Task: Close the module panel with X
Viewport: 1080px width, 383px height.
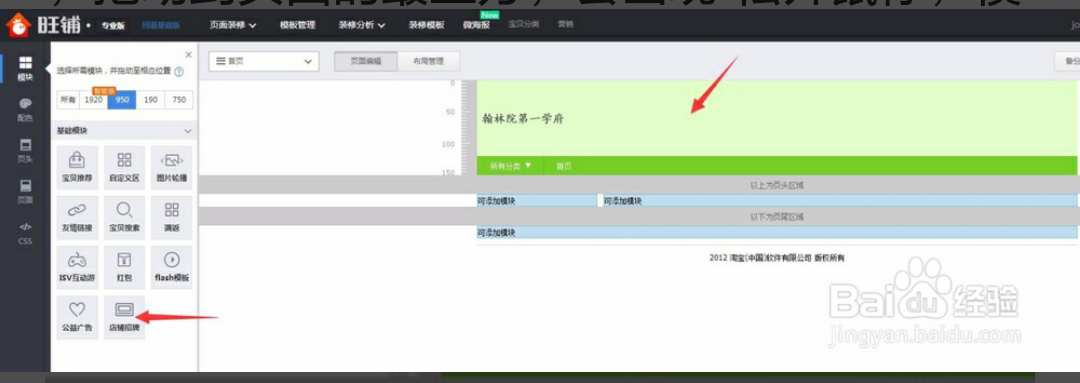Action: [189, 54]
